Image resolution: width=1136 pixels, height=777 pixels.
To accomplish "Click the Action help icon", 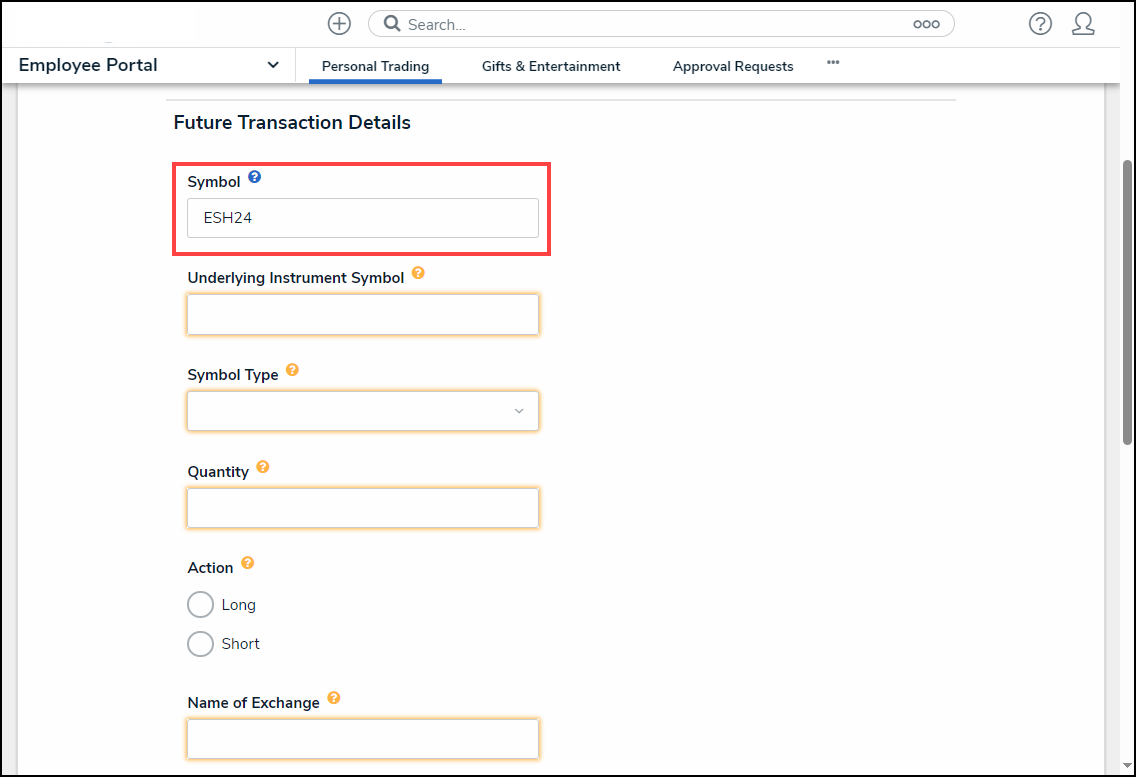I will [247, 564].
